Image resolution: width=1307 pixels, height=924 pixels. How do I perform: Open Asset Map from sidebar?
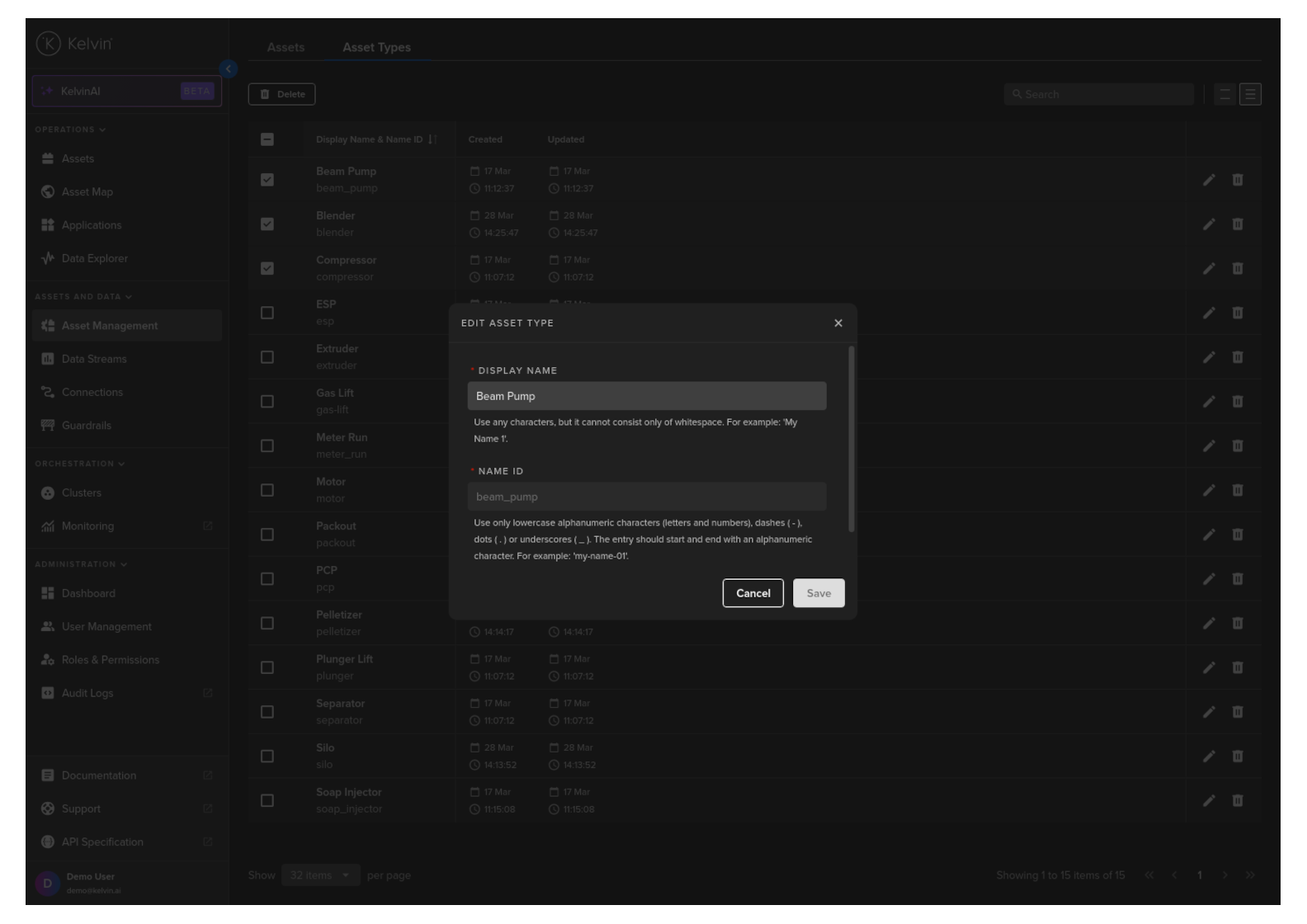pyautogui.click(x=87, y=192)
